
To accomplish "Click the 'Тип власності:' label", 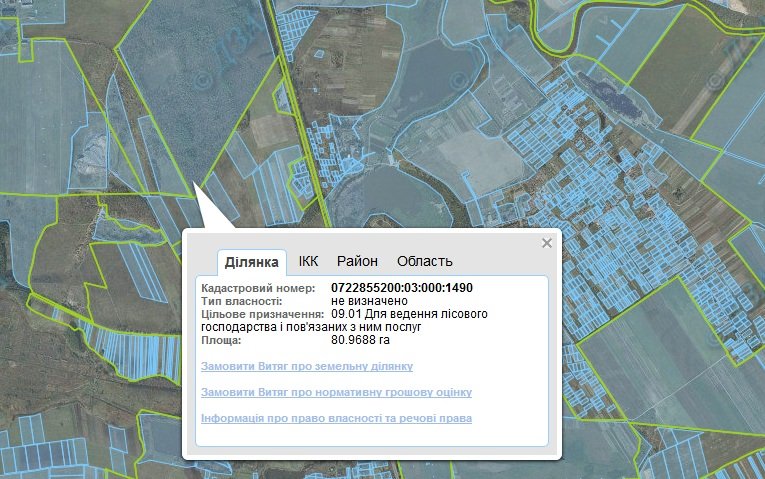I will tap(247, 301).
